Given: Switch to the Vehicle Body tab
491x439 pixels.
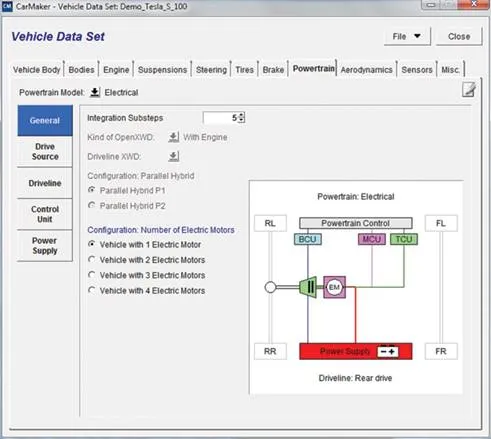Looking at the screenshot, I should click(x=37, y=70).
